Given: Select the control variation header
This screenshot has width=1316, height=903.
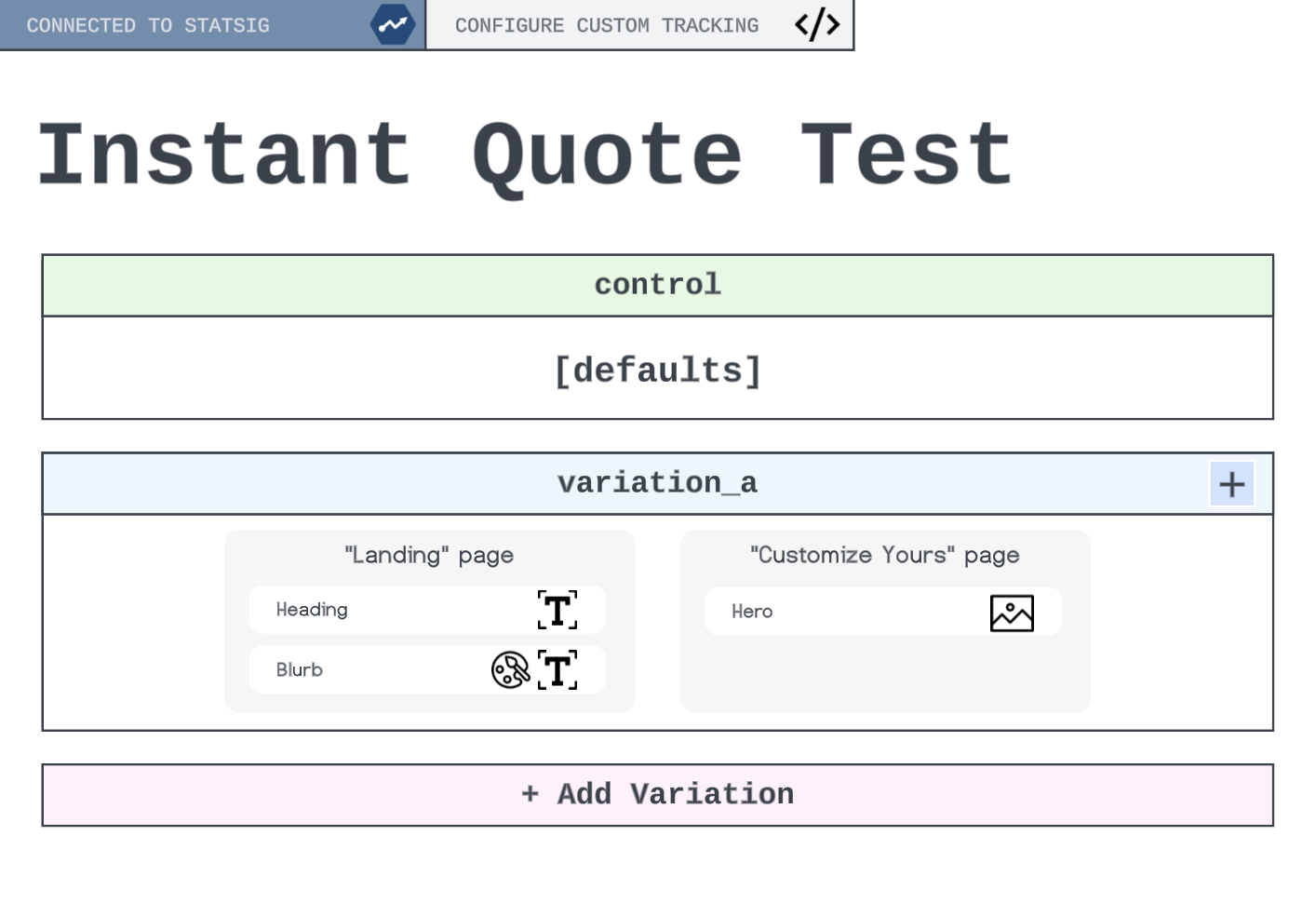Looking at the screenshot, I should click(657, 285).
